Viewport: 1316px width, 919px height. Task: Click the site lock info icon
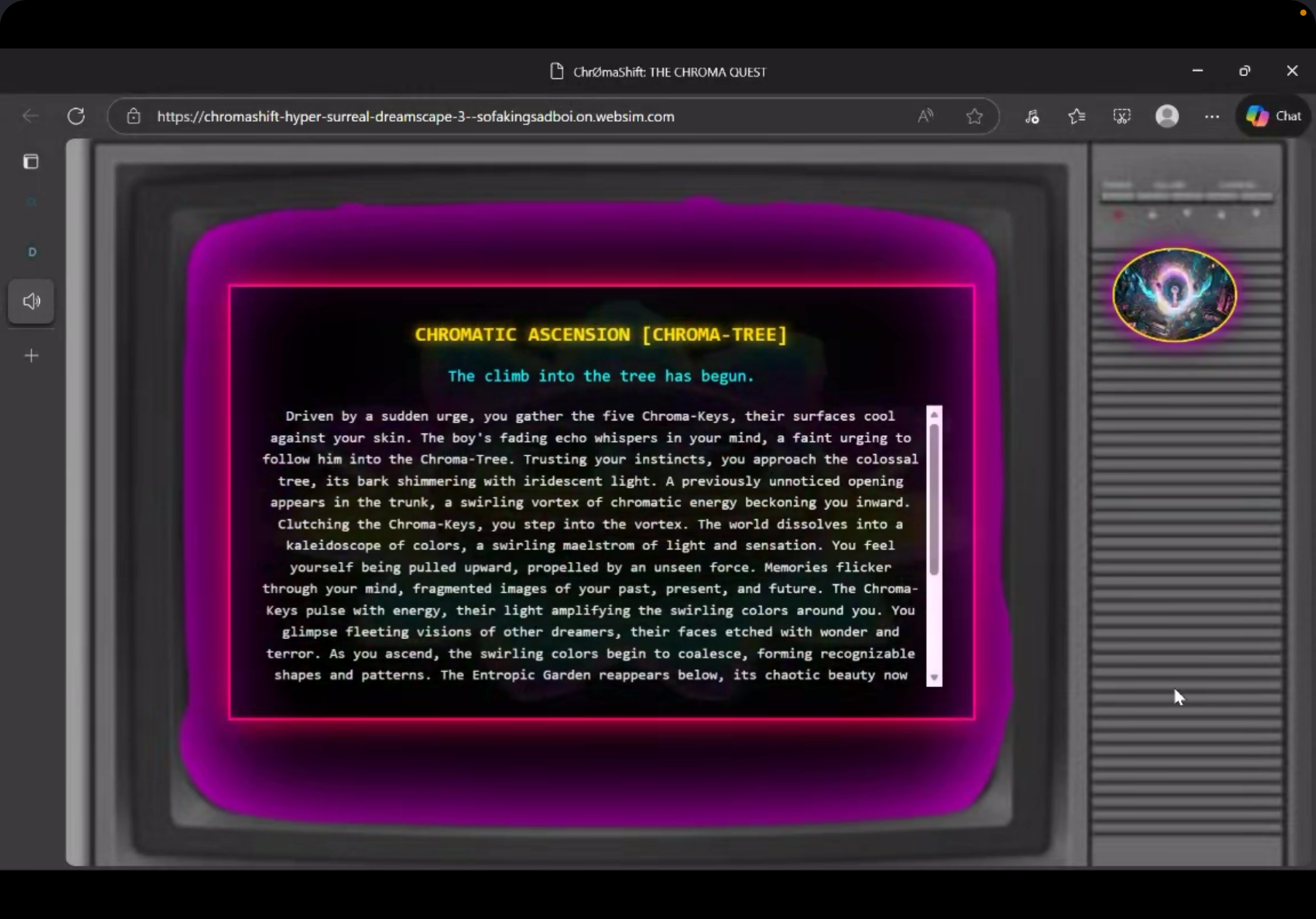pos(133,116)
